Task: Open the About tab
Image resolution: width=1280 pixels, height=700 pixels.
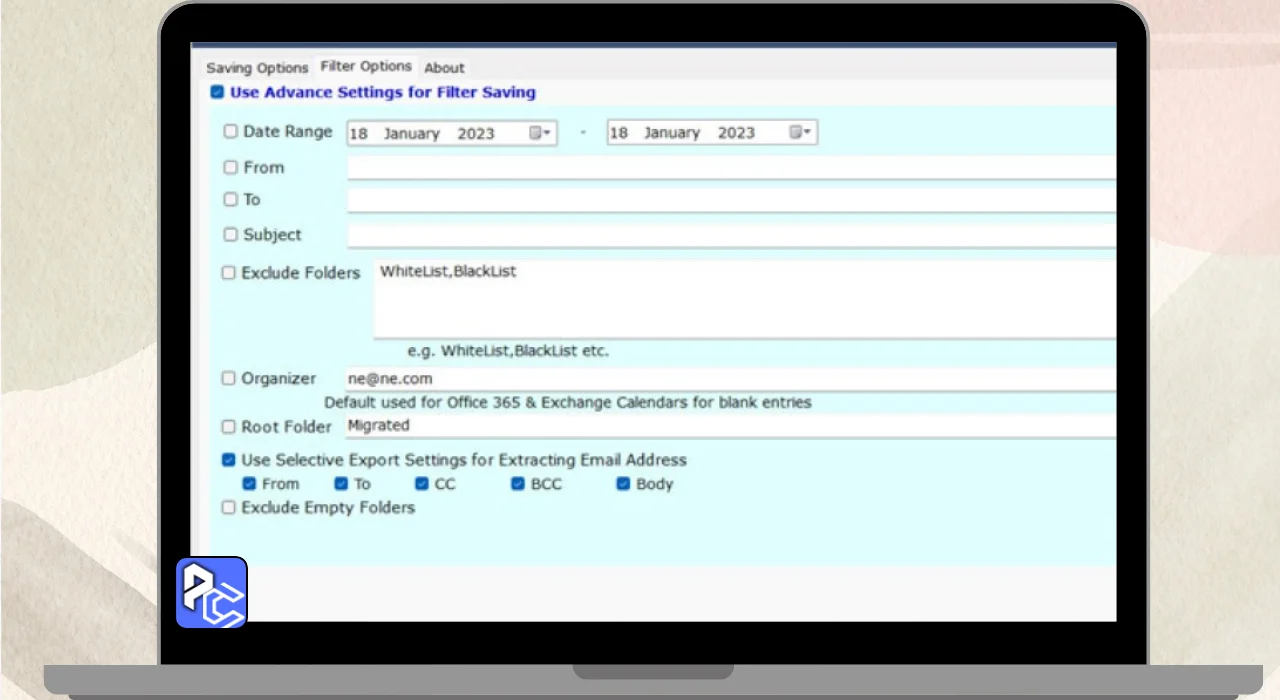Action: point(444,68)
